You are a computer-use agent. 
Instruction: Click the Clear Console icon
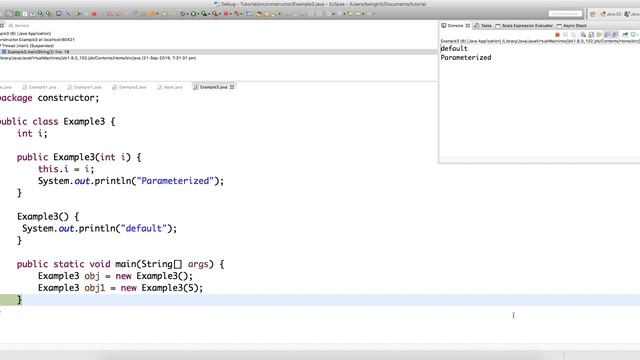tap(584, 35)
